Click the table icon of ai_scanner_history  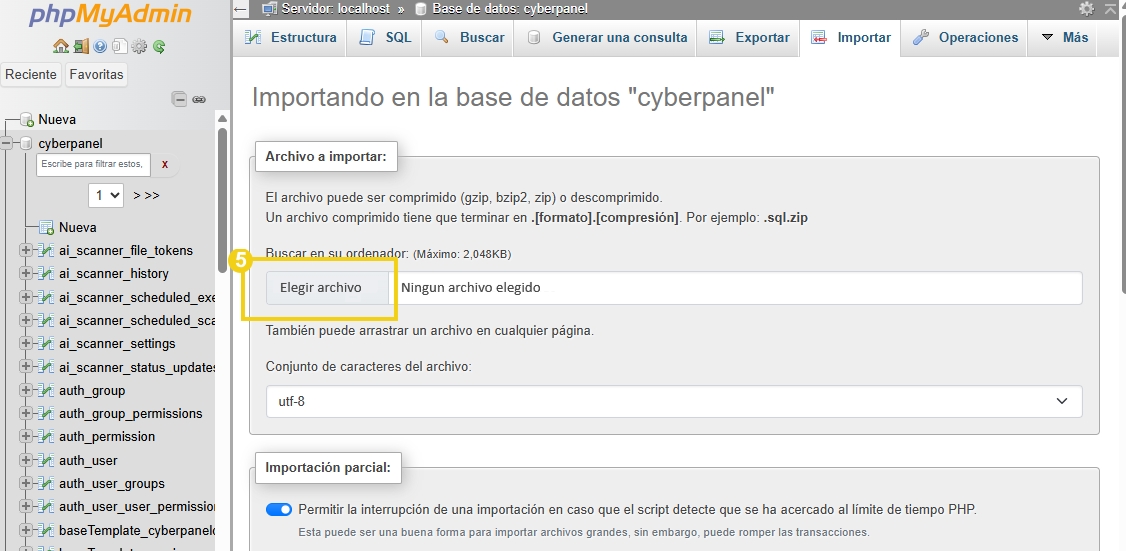[47, 274]
